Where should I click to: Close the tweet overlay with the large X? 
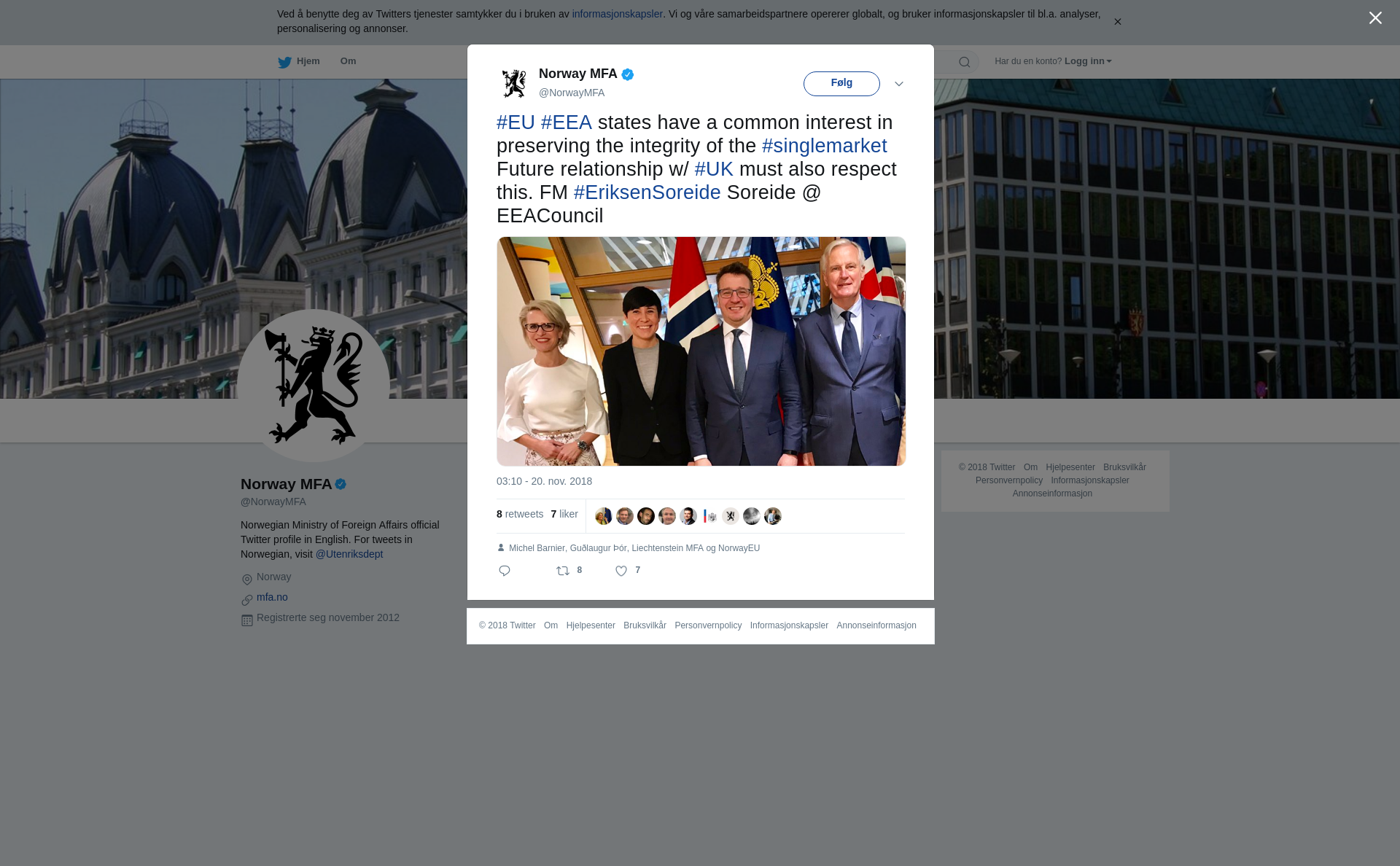1375,18
